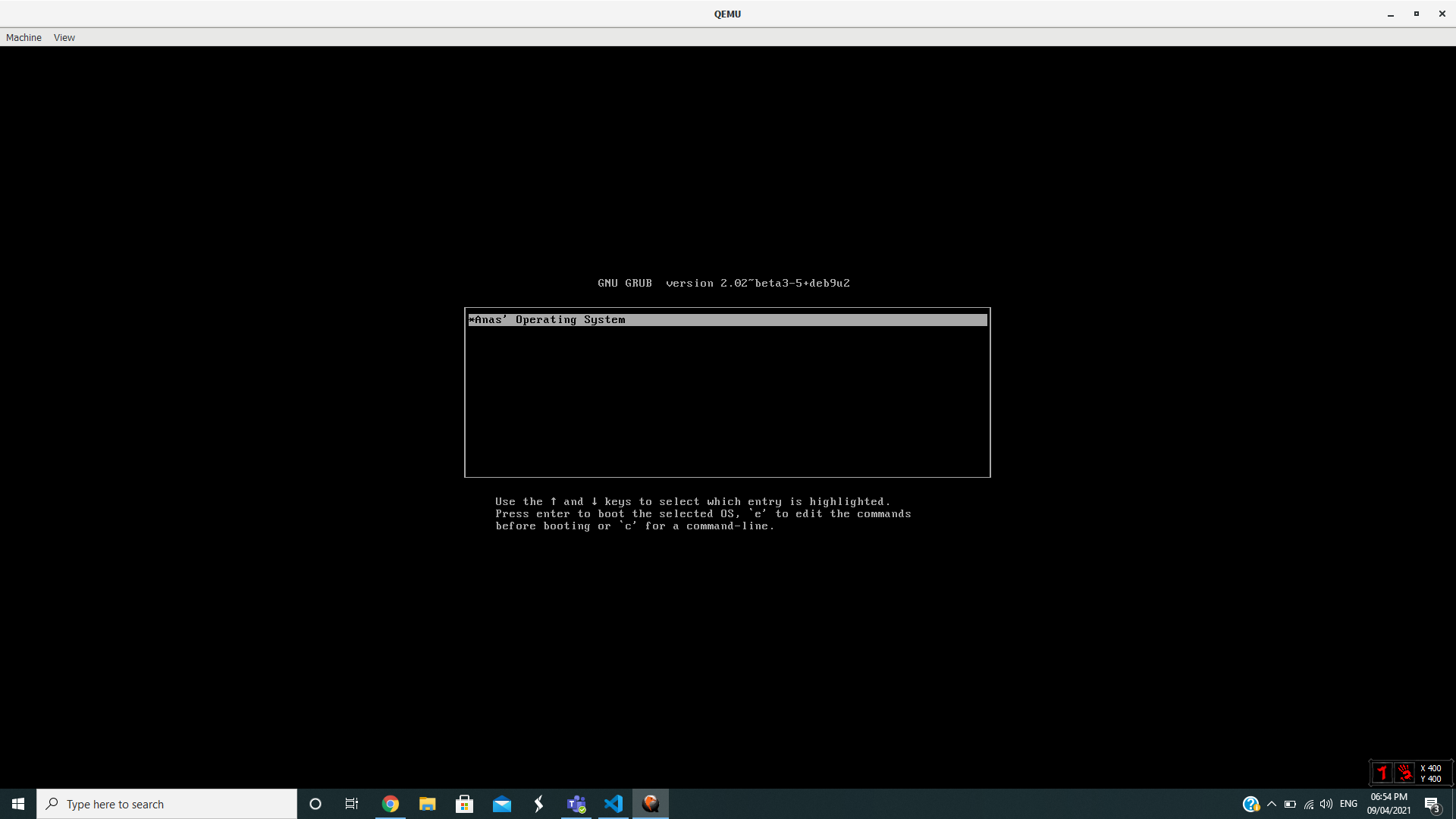1456x819 pixels.
Task: Expand the hidden icons chevron in the tray
Action: [x=1272, y=804]
